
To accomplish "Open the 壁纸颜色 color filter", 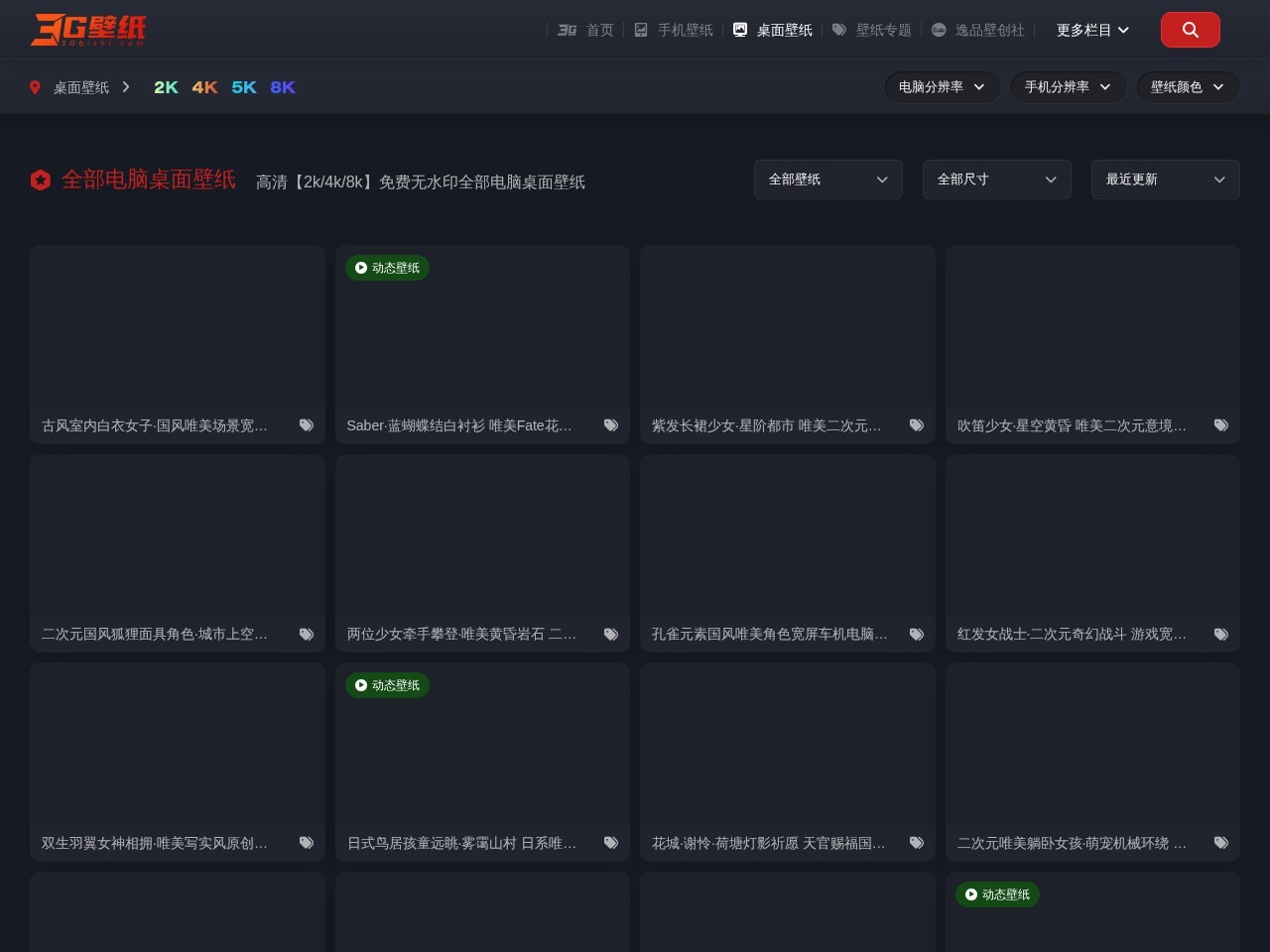I will 1187,87.
